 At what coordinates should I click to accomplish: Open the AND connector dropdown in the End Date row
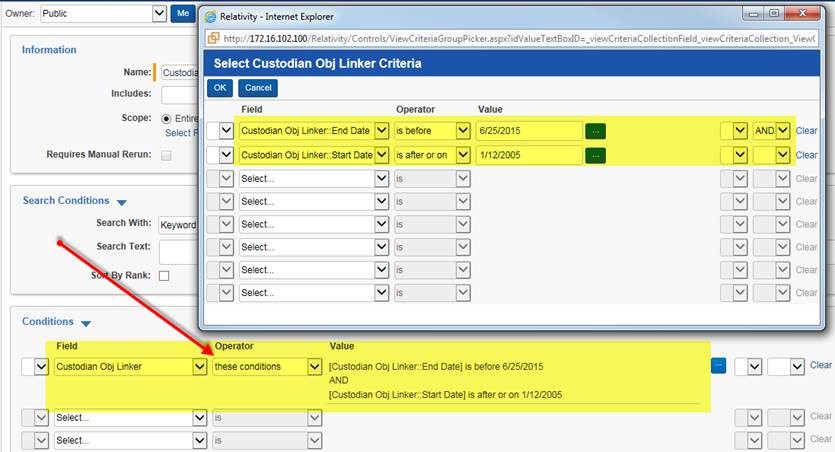(x=771, y=130)
